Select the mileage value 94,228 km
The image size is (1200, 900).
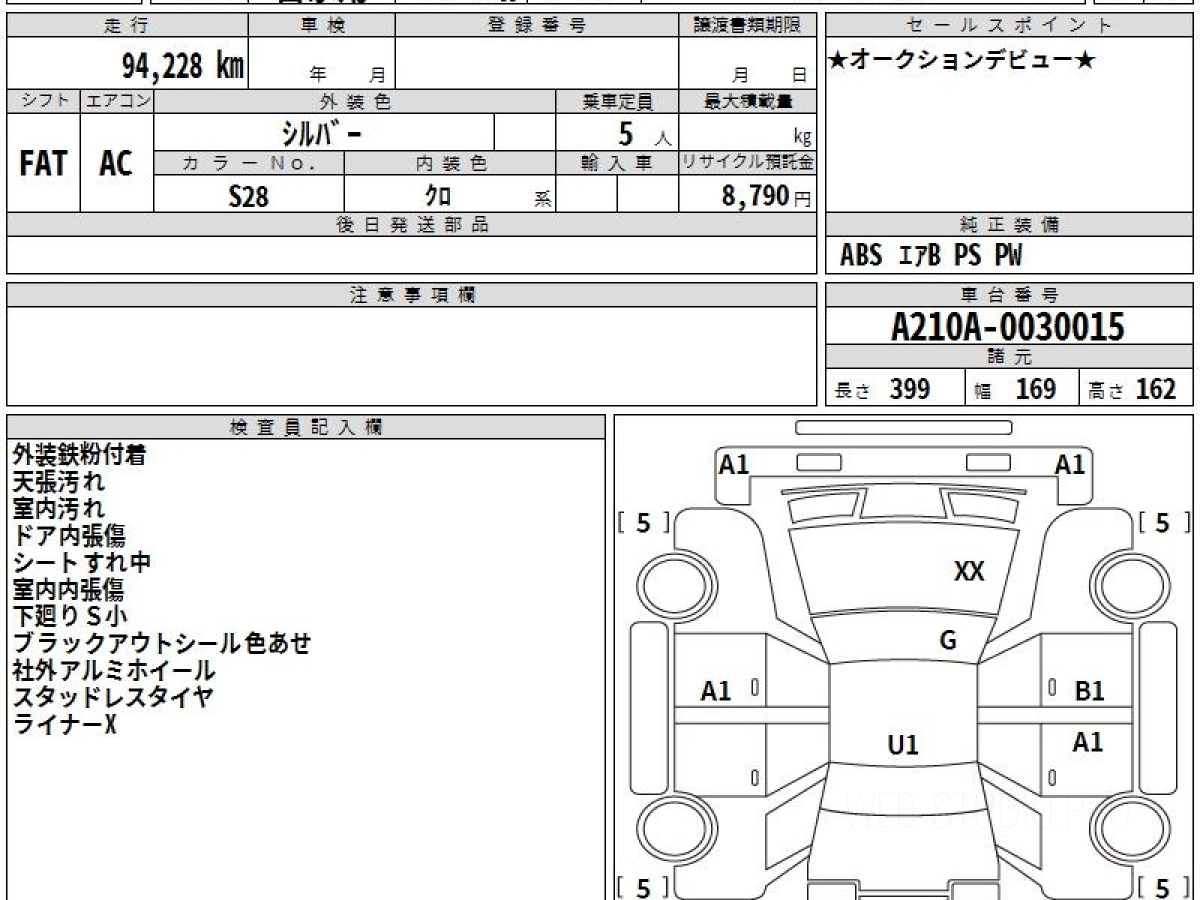tap(183, 66)
